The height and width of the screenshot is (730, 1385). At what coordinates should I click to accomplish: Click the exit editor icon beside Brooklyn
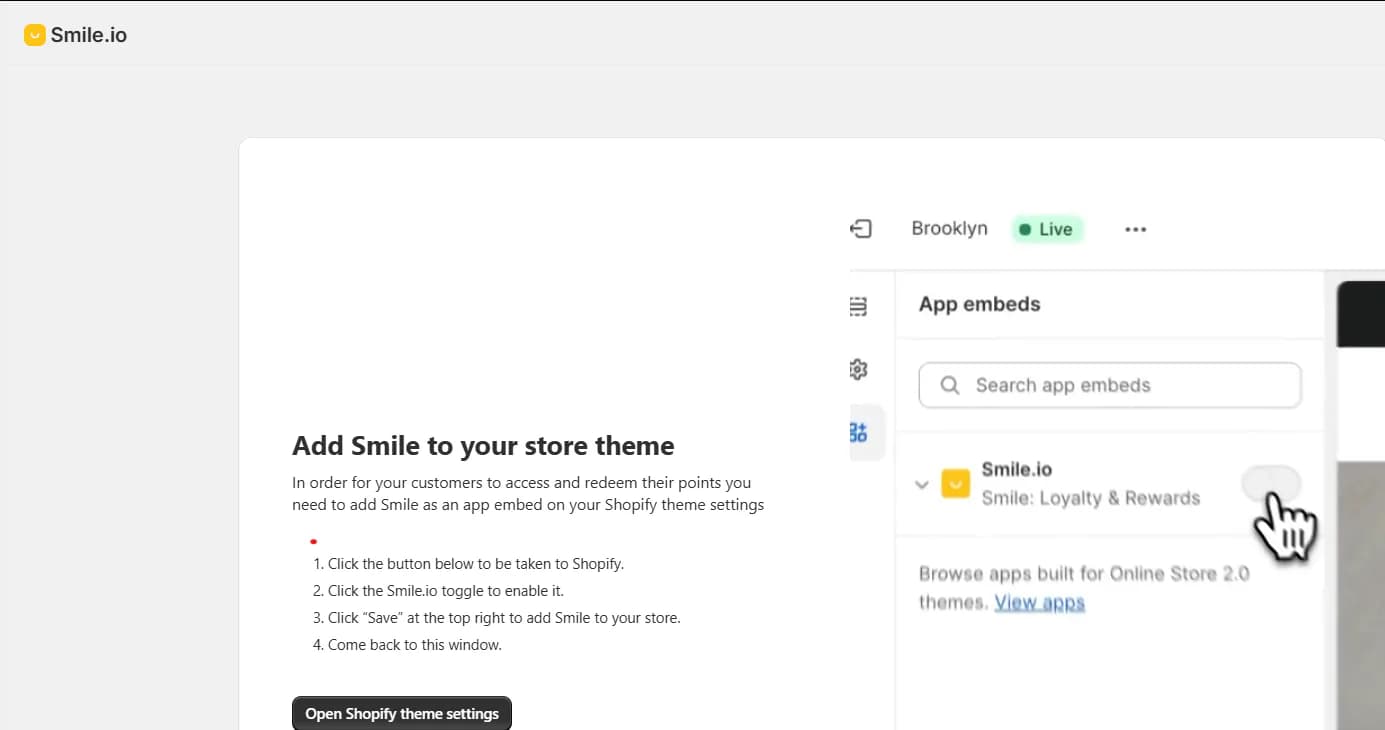coord(861,229)
